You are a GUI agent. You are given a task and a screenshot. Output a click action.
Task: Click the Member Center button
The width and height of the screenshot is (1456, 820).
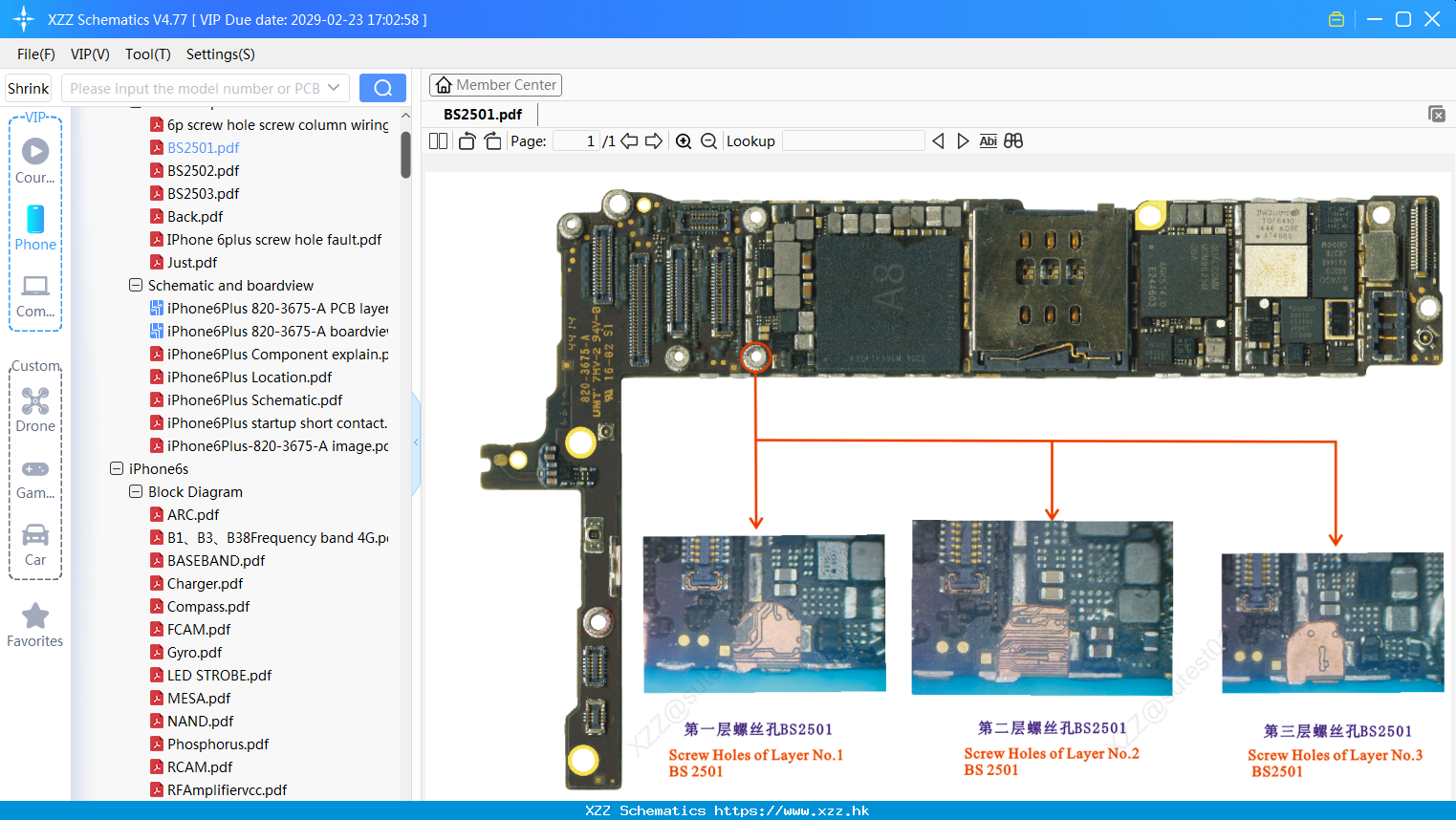tap(495, 85)
